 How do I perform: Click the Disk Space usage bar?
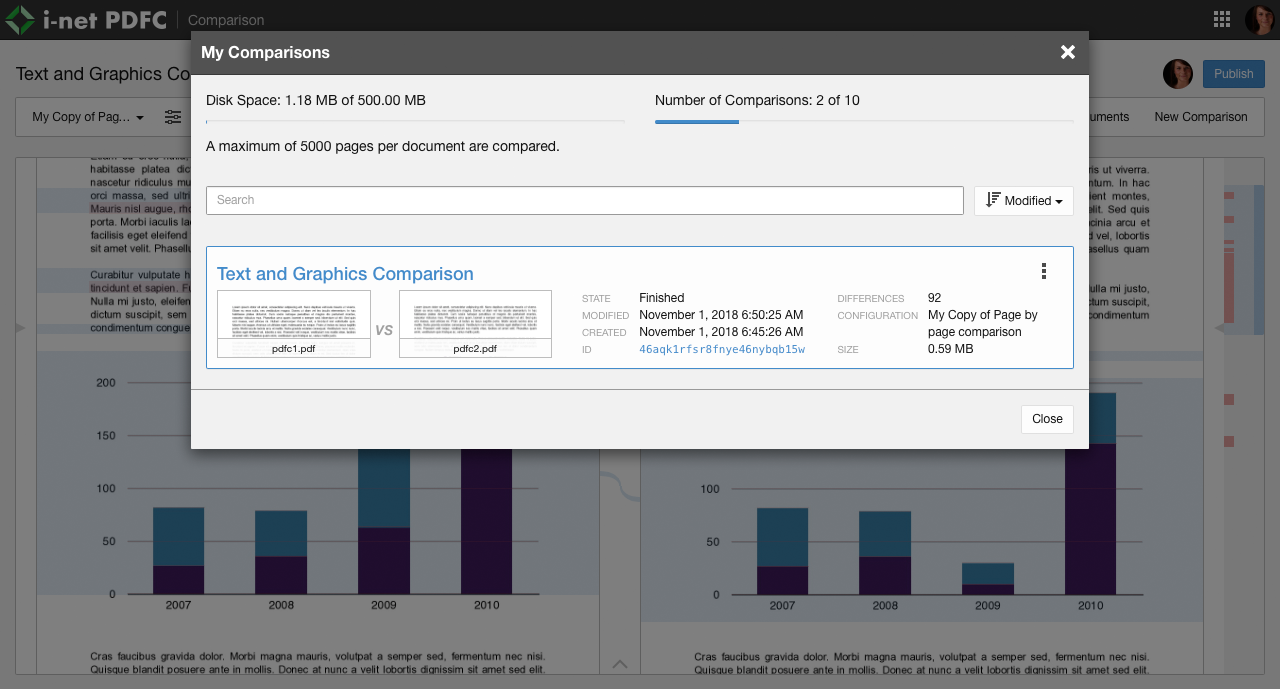coord(415,121)
